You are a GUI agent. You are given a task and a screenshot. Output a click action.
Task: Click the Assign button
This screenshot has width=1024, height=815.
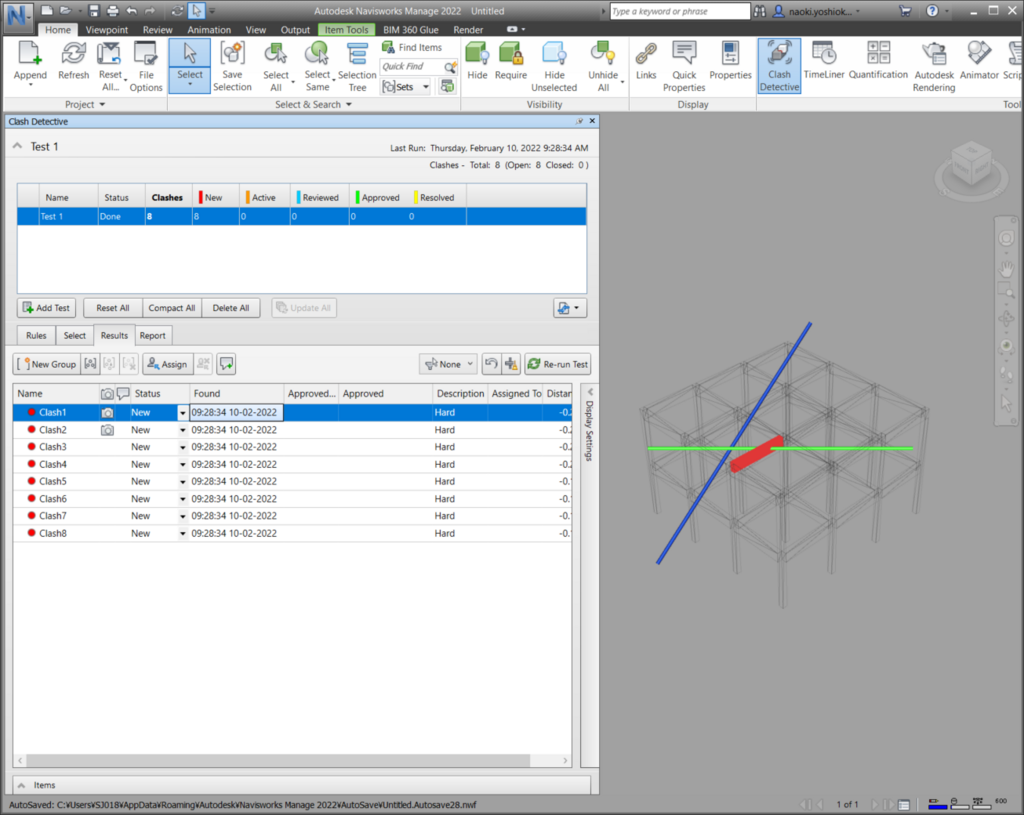(x=168, y=364)
